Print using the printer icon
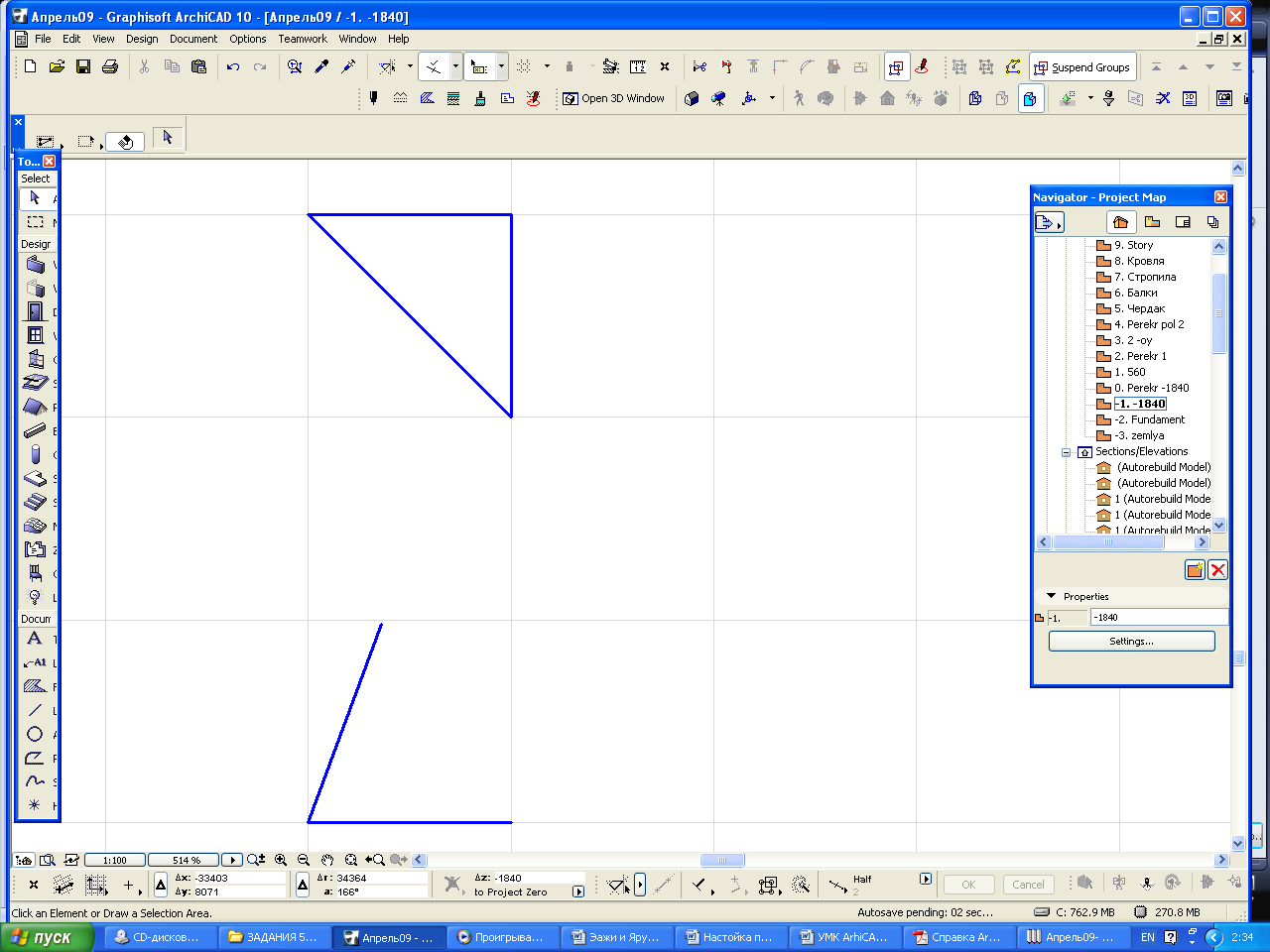The image size is (1270, 952). (x=110, y=66)
